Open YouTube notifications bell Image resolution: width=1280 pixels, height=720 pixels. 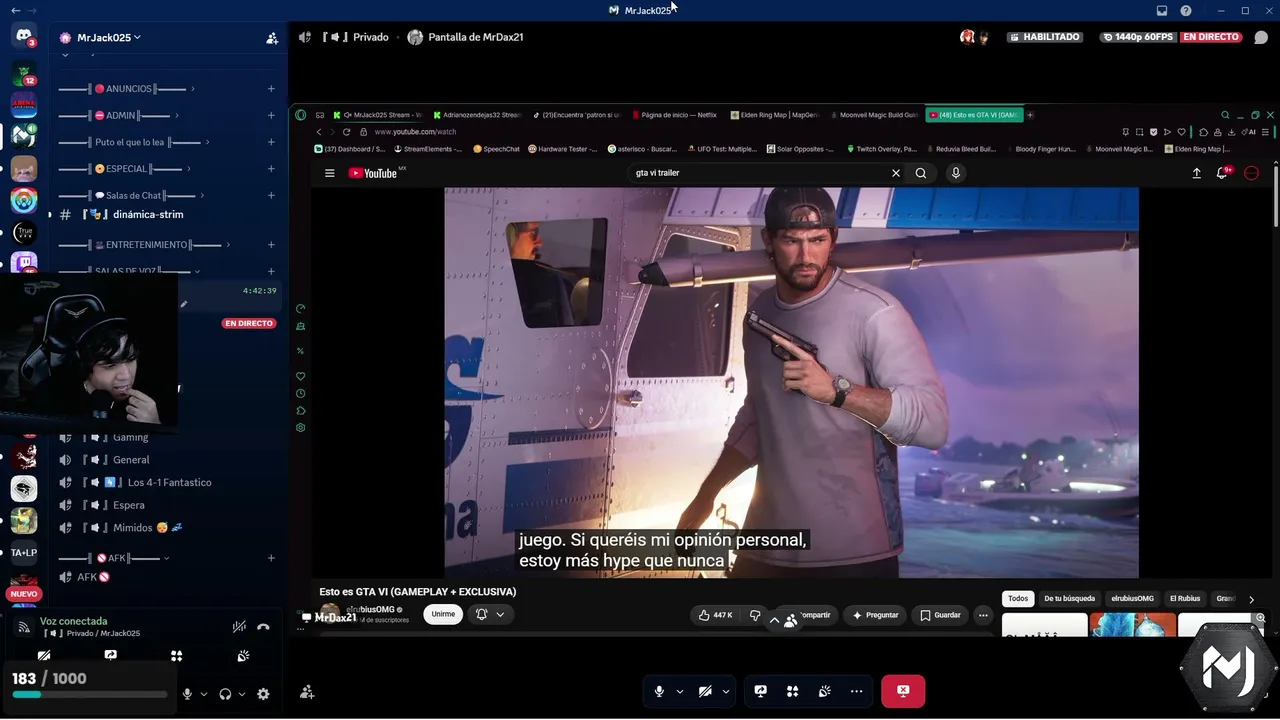pyautogui.click(x=1222, y=173)
